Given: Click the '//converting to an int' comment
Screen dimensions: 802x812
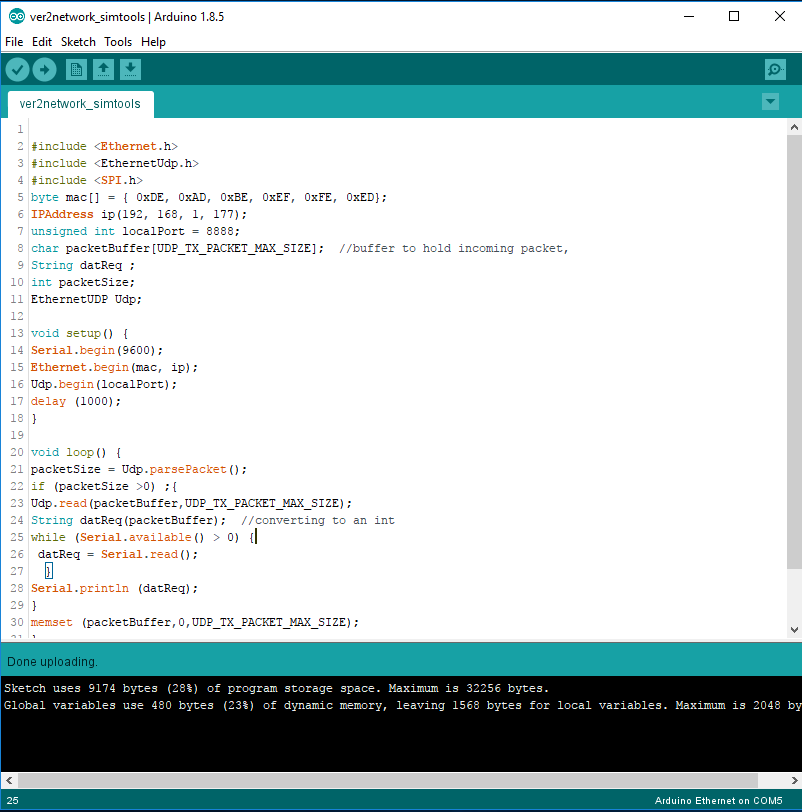Looking at the screenshot, I should (318, 520).
